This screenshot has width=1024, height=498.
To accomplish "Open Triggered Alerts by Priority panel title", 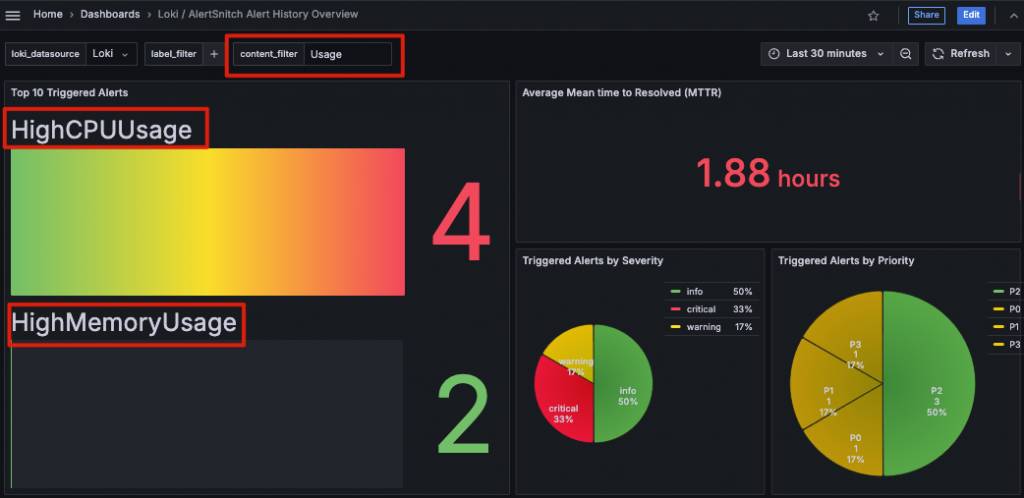I will click(846, 260).
